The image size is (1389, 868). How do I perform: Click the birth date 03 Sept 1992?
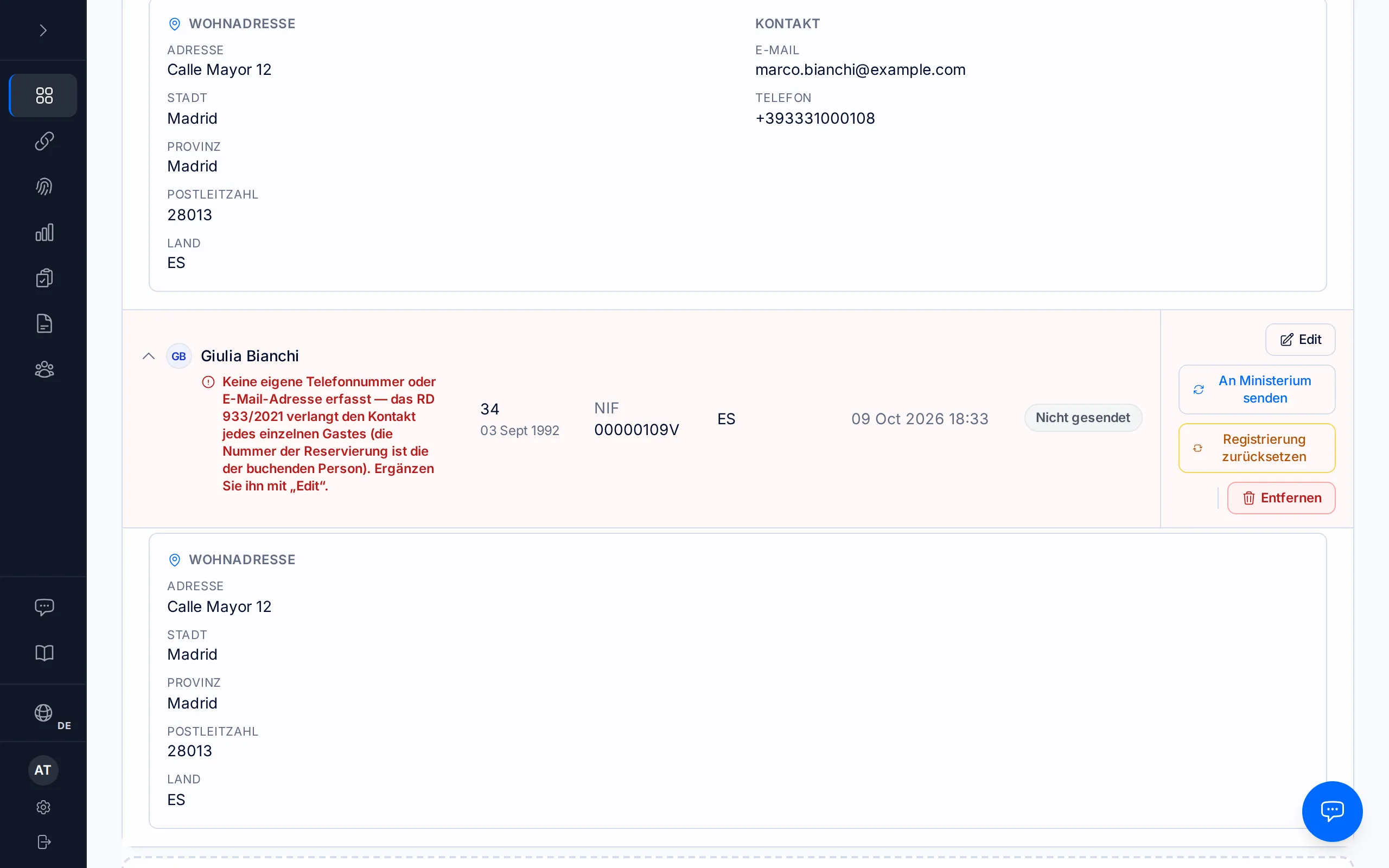pos(519,431)
